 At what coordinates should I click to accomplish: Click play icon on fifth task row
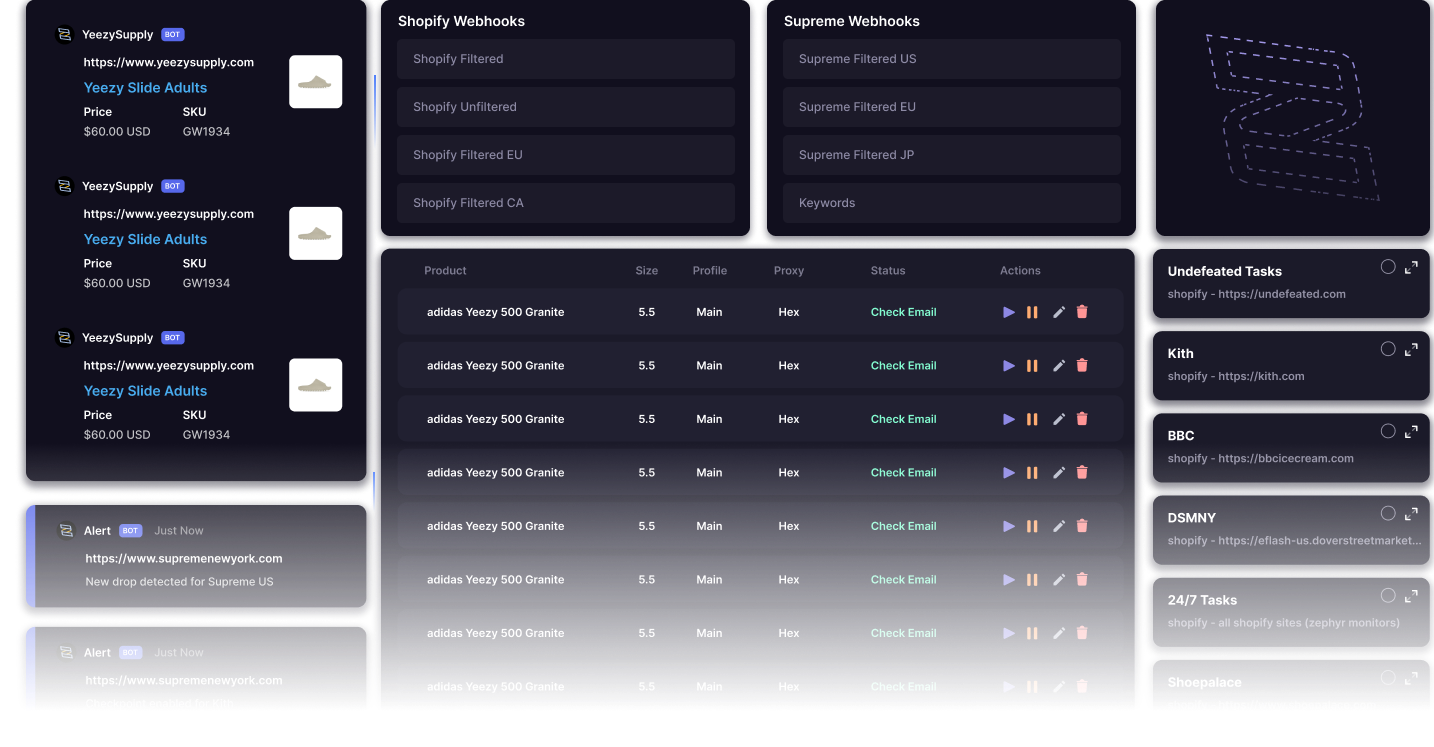1008,526
